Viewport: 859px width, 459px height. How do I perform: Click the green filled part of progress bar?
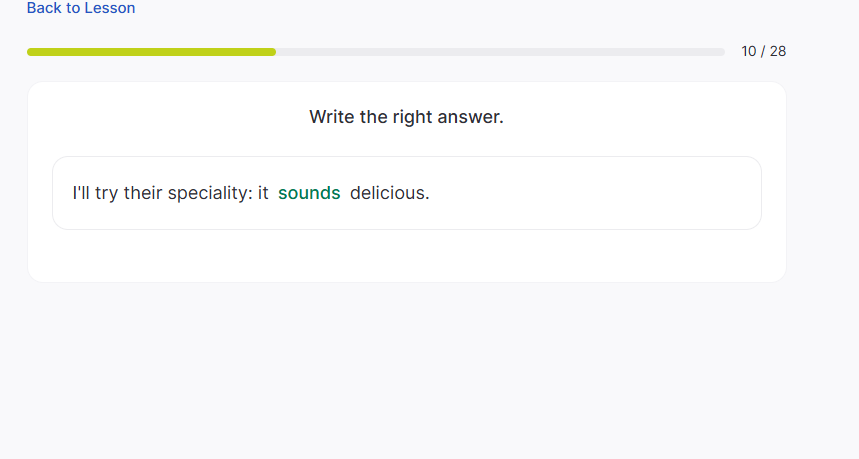tap(150, 52)
